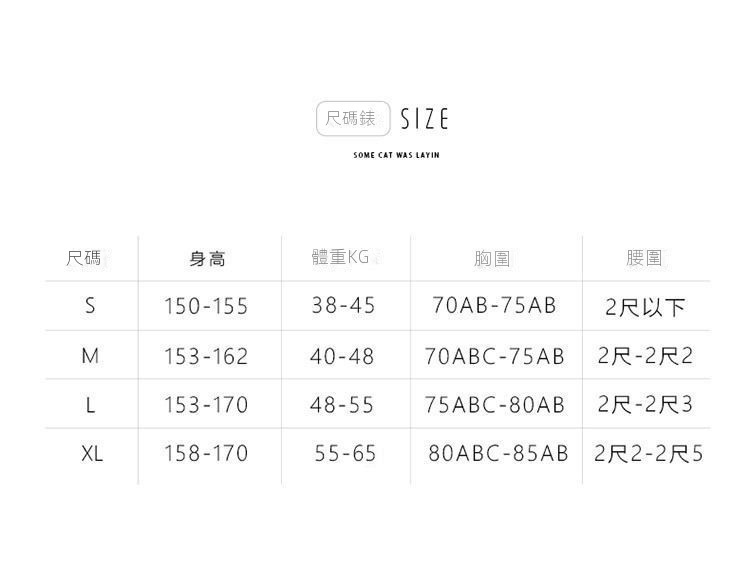Click the 腰圍 column header
The width and height of the screenshot is (750, 580).
644,258
